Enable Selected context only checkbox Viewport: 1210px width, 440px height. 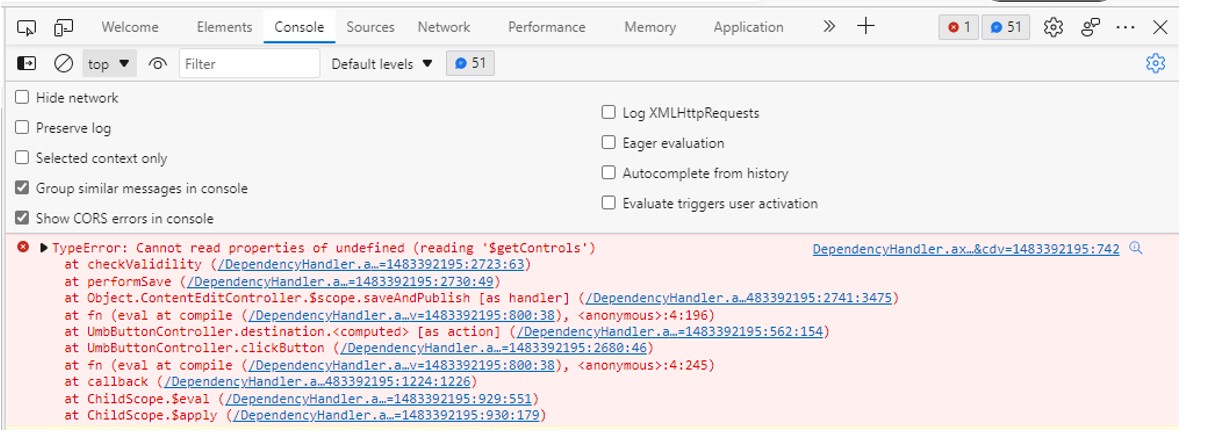click(22, 158)
